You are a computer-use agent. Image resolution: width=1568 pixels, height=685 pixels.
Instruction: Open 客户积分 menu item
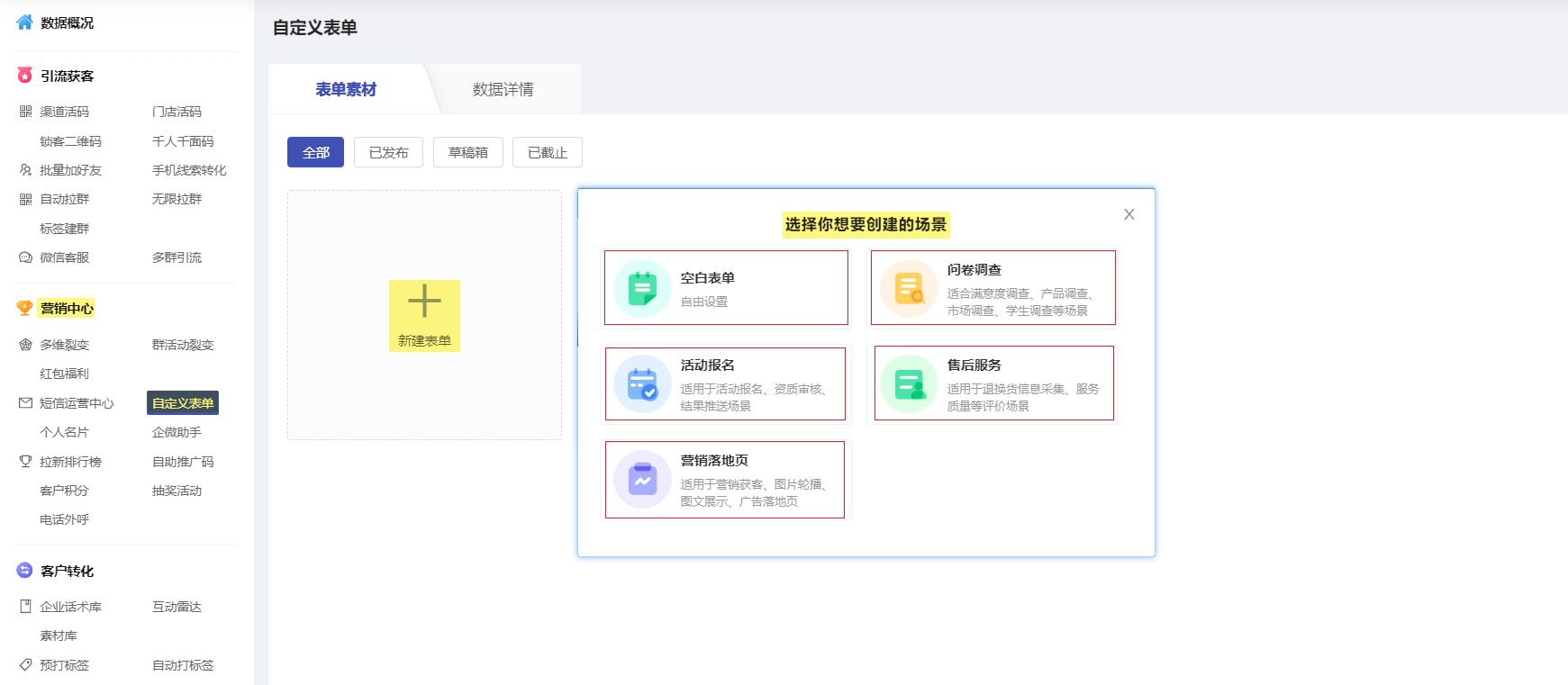pyautogui.click(x=64, y=491)
